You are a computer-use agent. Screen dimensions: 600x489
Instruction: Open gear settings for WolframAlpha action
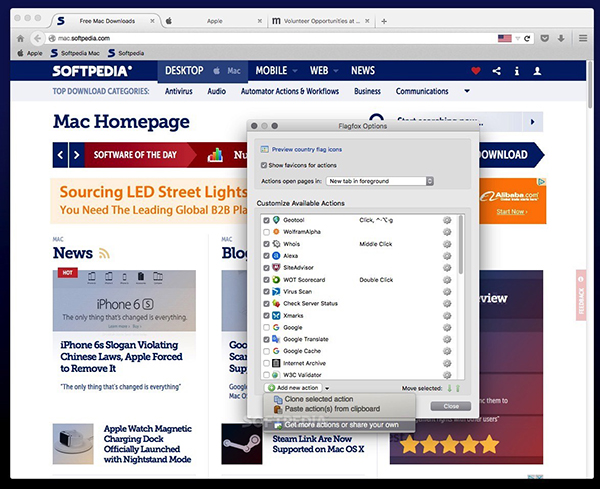click(447, 232)
